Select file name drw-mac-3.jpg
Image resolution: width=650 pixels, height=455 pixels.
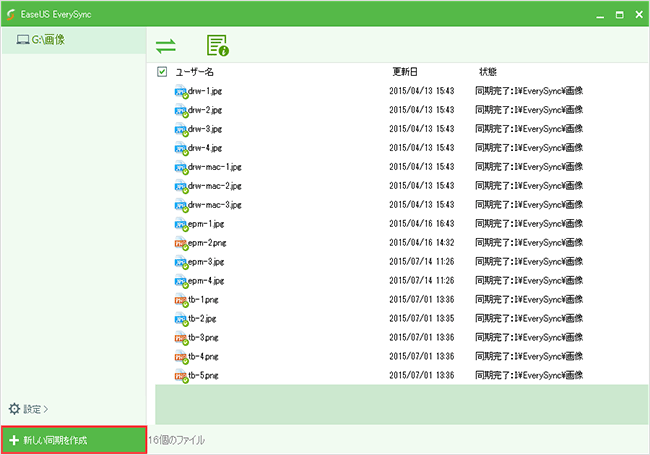[215, 205]
